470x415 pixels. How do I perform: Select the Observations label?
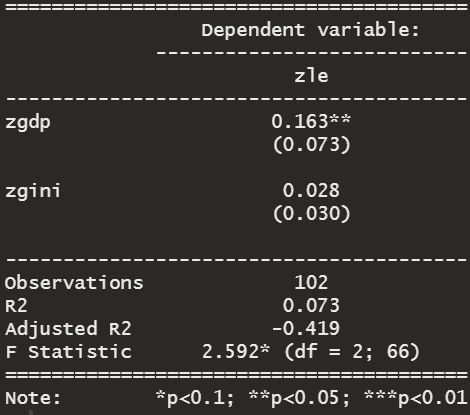(x=74, y=283)
